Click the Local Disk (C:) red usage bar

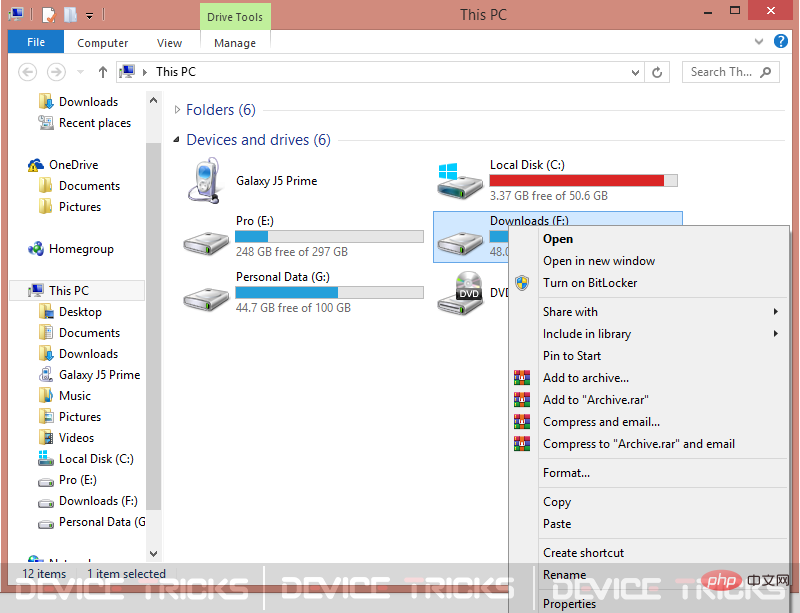[583, 180]
